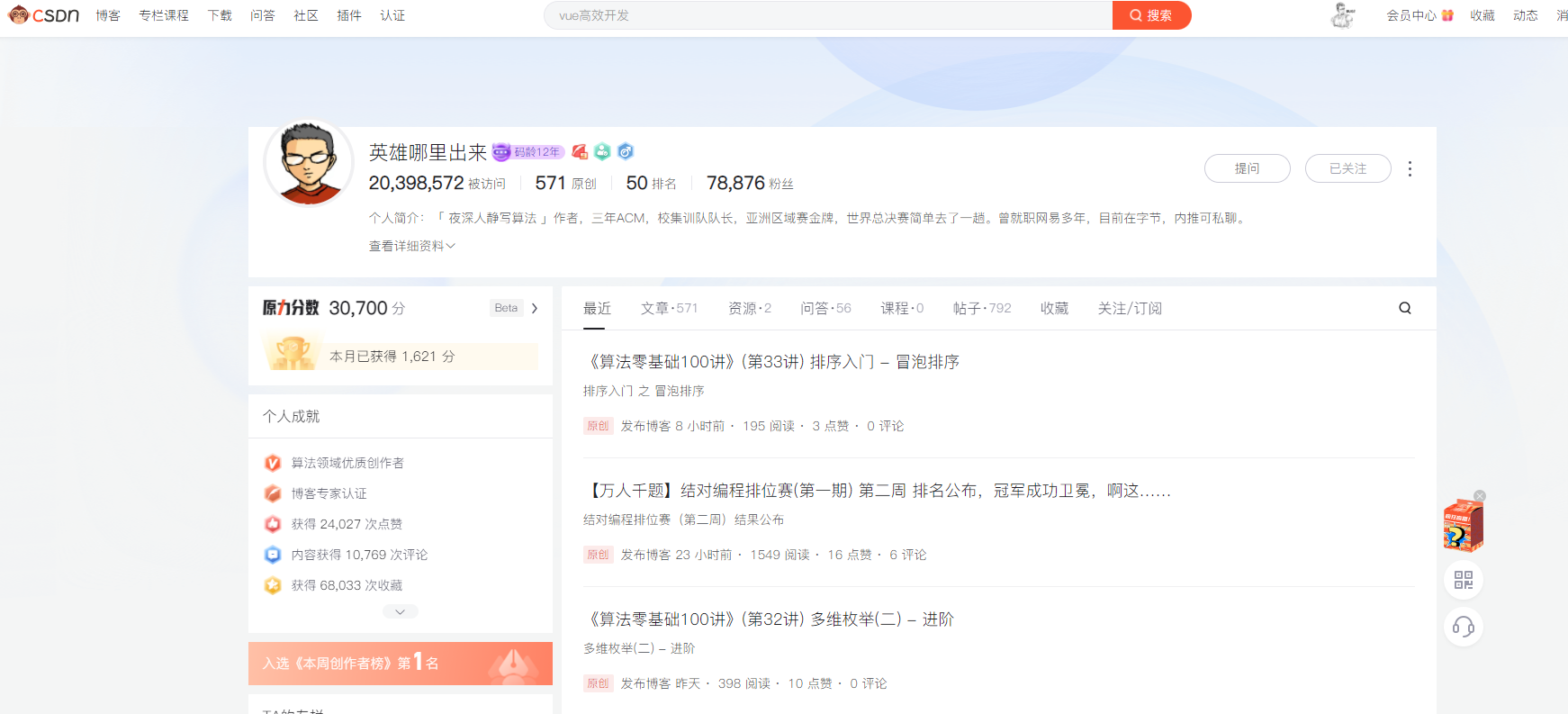Click the 已关注 button
1568x714 pixels.
[1348, 168]
